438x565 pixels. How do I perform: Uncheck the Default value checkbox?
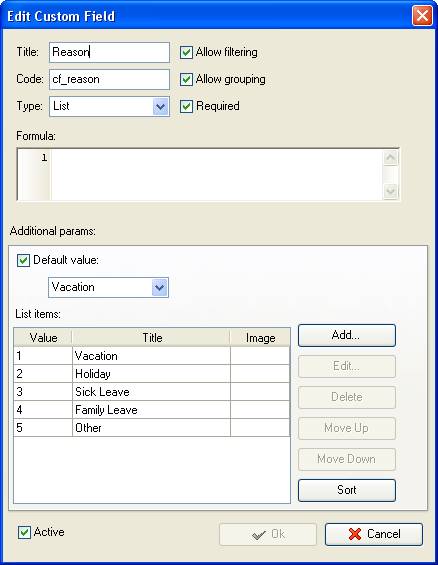(23, 260)
